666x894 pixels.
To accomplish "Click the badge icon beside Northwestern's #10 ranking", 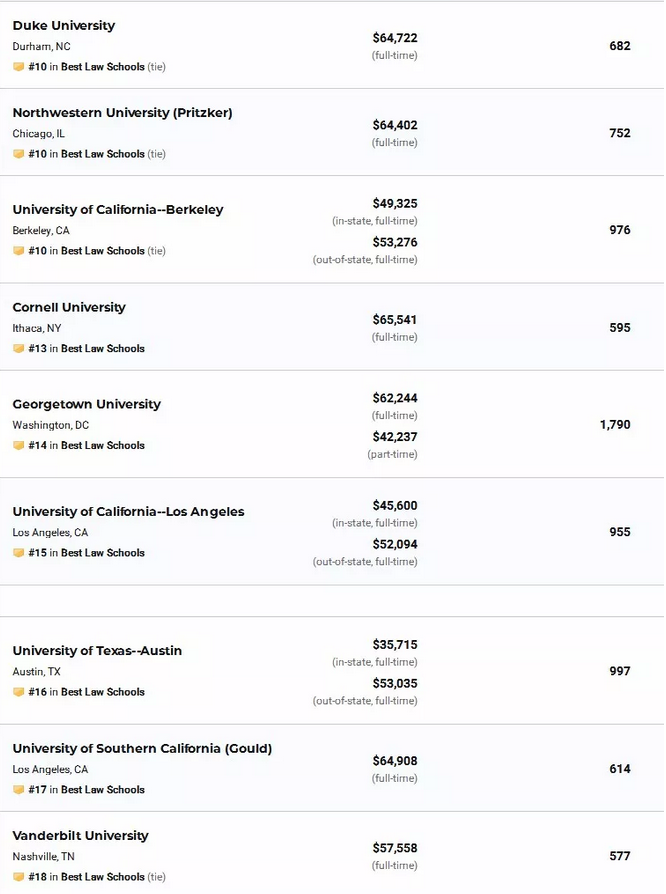I will [x=18, y=154].
